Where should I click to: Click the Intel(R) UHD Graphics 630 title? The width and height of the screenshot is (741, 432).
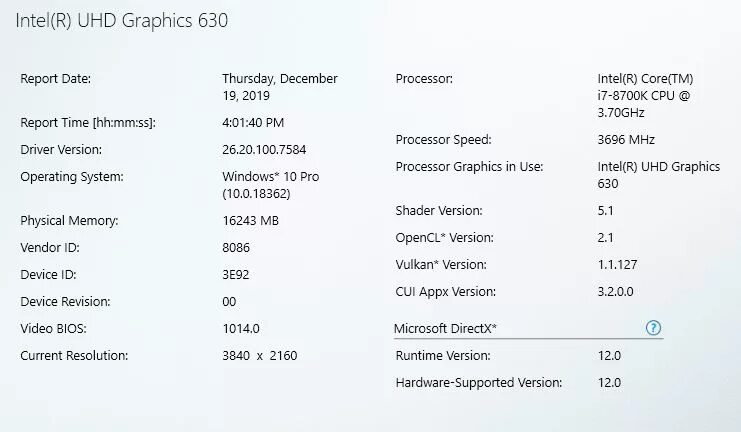click(122, 22)
